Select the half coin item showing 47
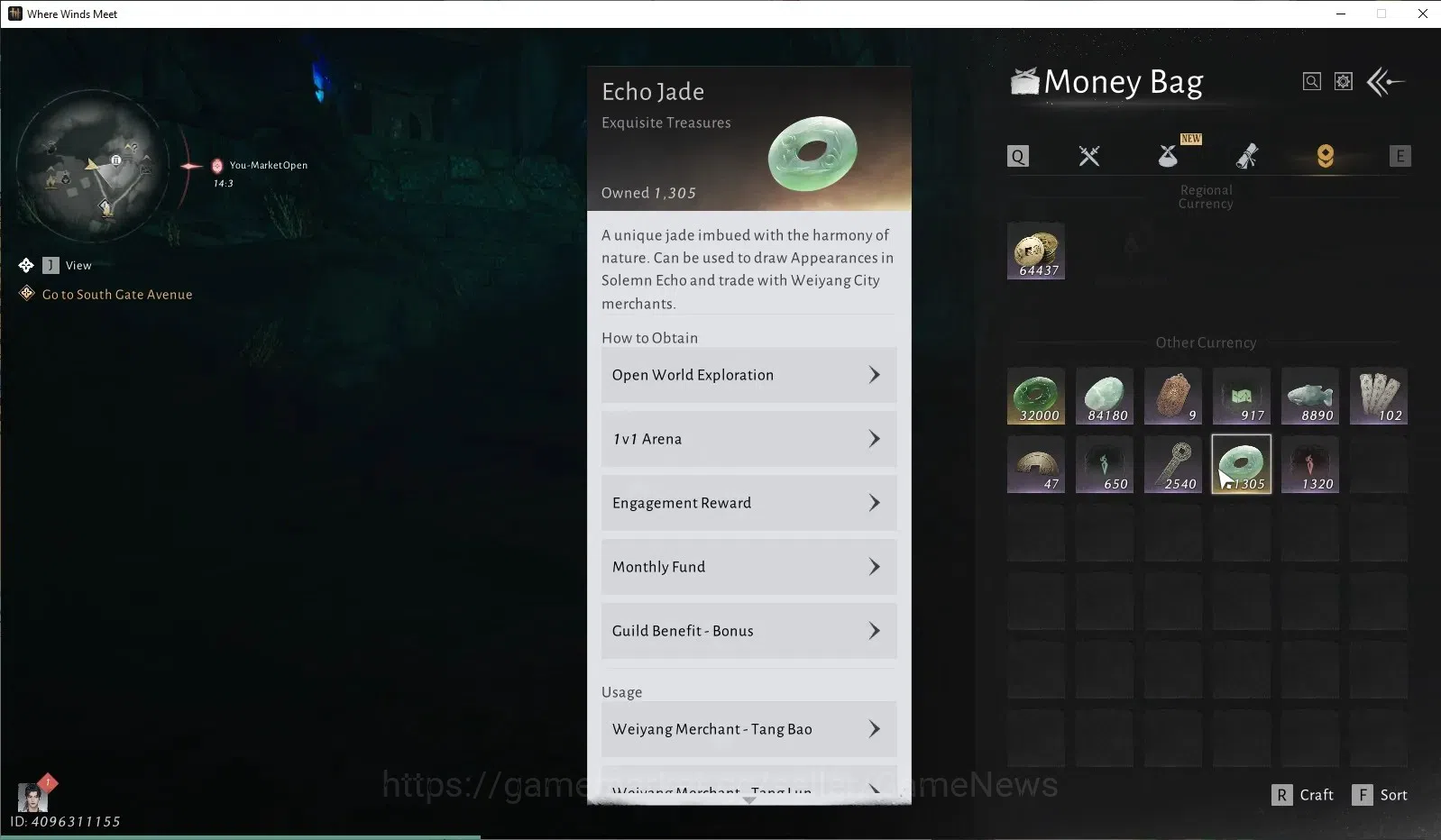Screen dimensions: 1441x840 [1036, 464]
